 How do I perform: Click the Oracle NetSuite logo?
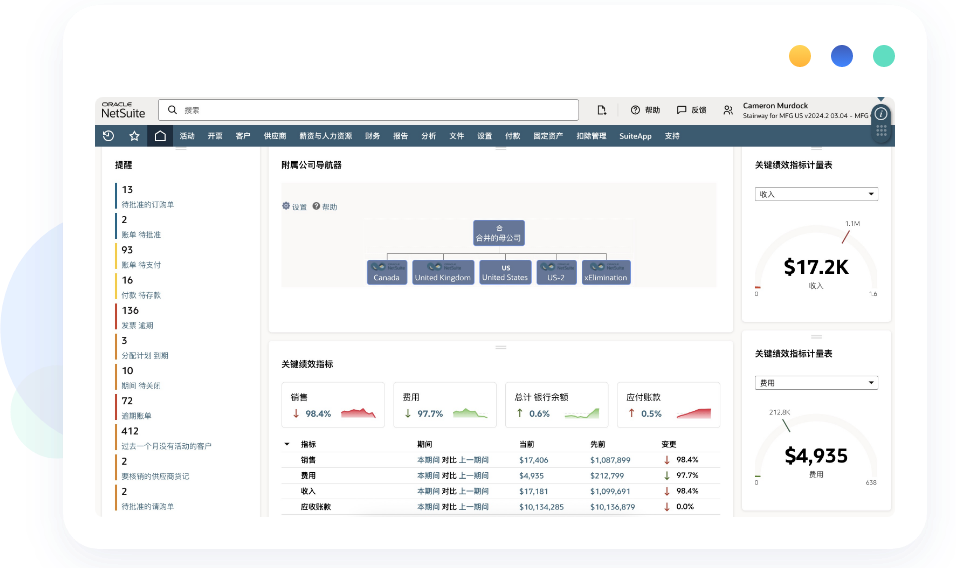click(125, 110)
